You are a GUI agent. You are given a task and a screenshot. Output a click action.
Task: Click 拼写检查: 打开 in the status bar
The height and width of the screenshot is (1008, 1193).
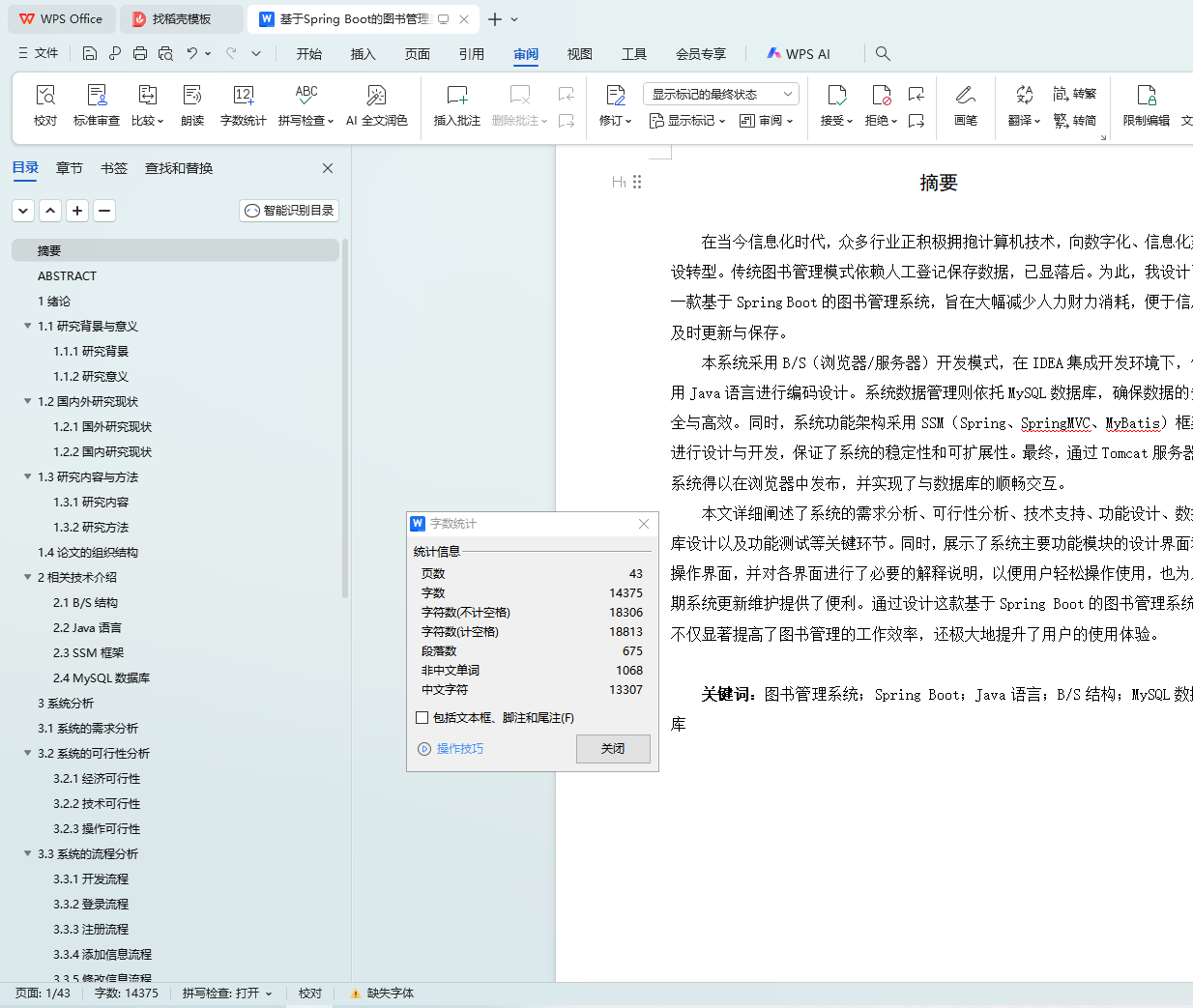click(x=227, y=994)
